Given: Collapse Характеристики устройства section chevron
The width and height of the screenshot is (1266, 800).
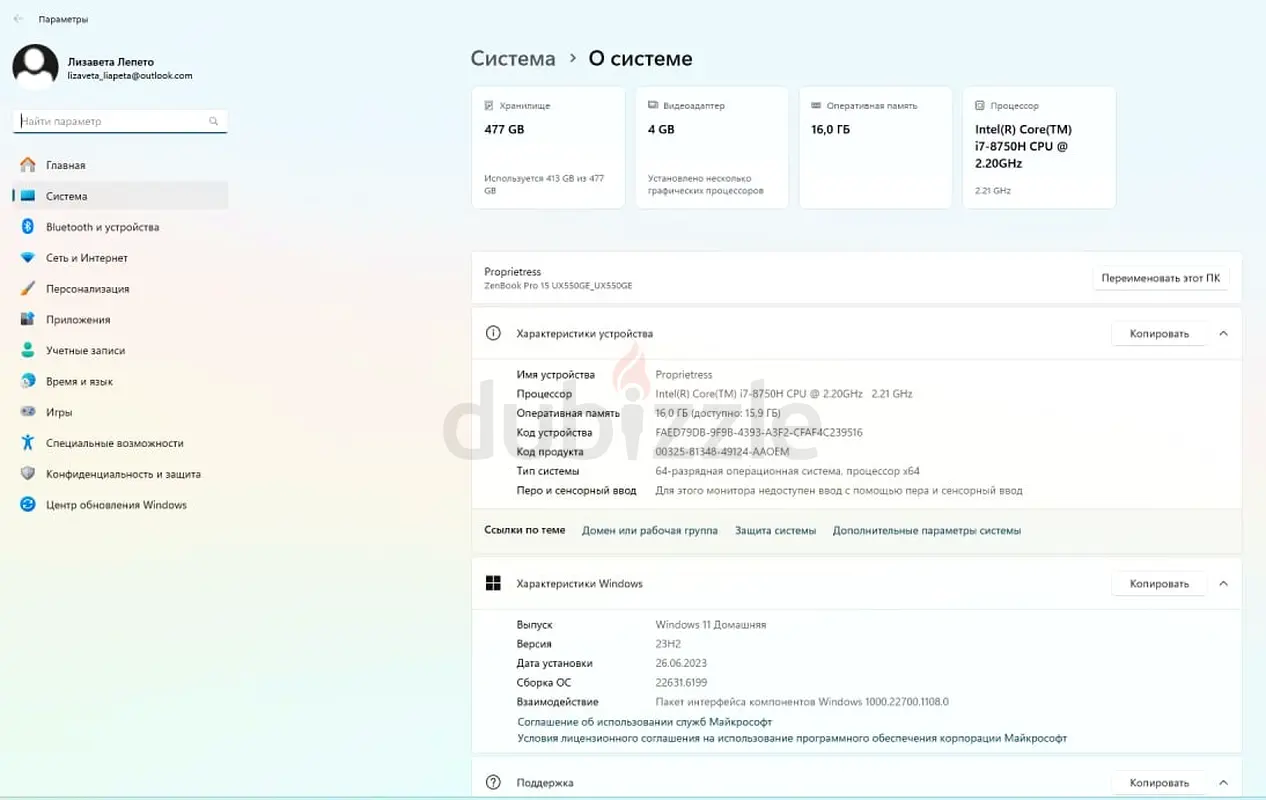Looking at the screenshot, I should (x=1223, y=334).
